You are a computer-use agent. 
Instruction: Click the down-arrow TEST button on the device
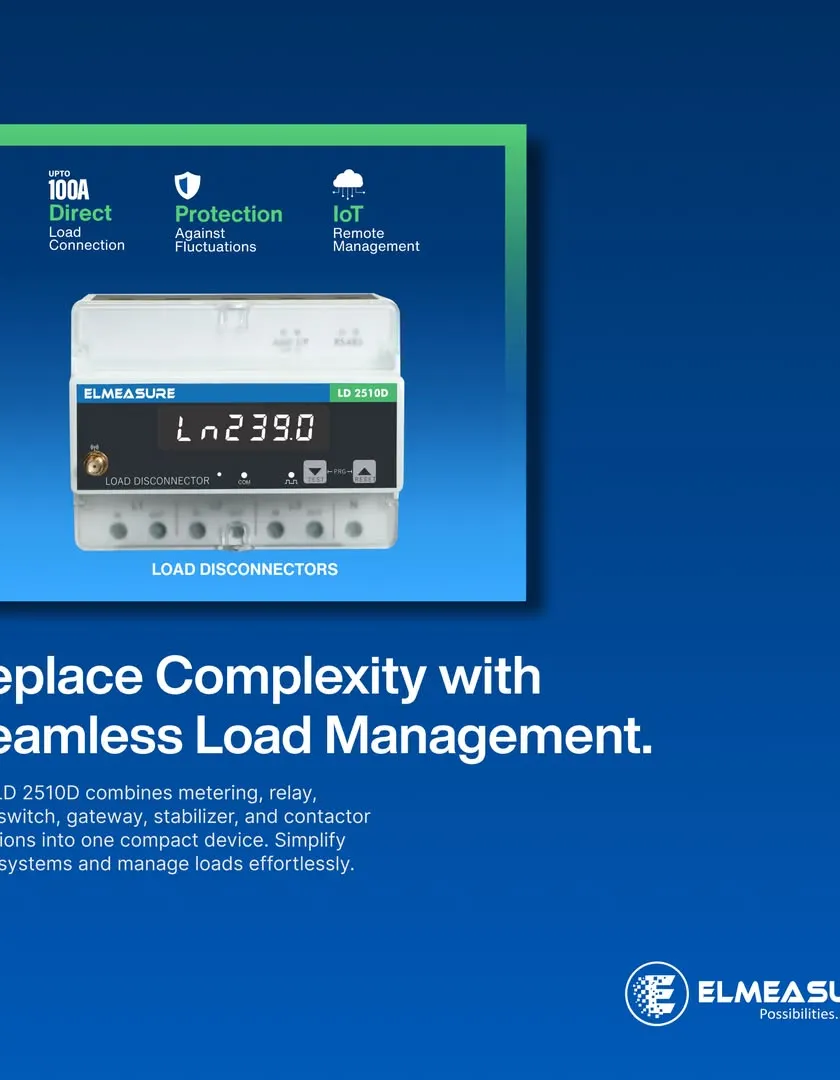[x=315, y=471]
